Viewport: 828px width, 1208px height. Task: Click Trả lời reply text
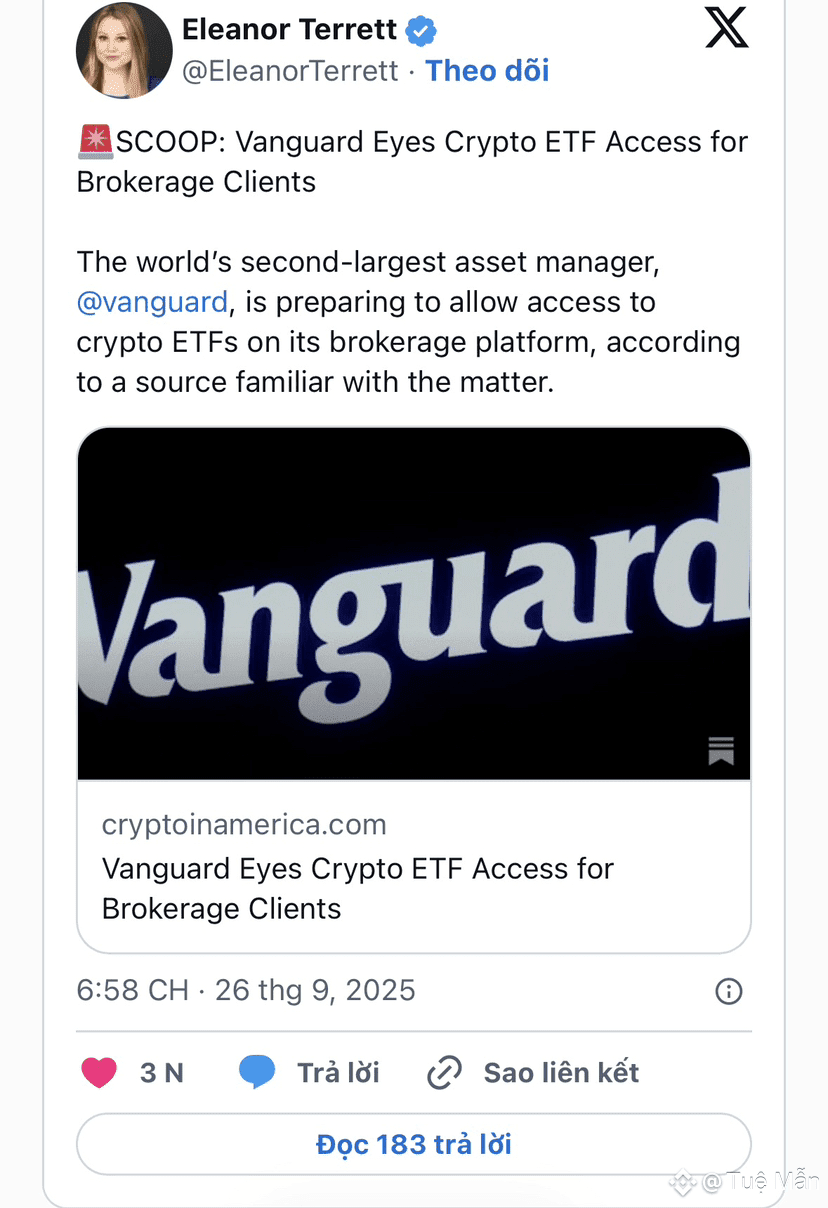[338, 1073]
